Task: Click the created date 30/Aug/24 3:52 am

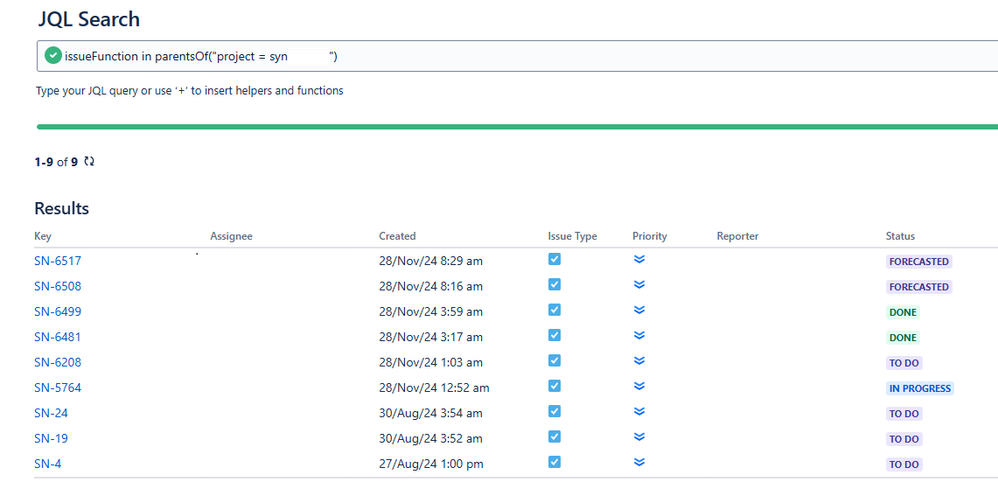Action: pyautogui.click(x=431, y=439)
